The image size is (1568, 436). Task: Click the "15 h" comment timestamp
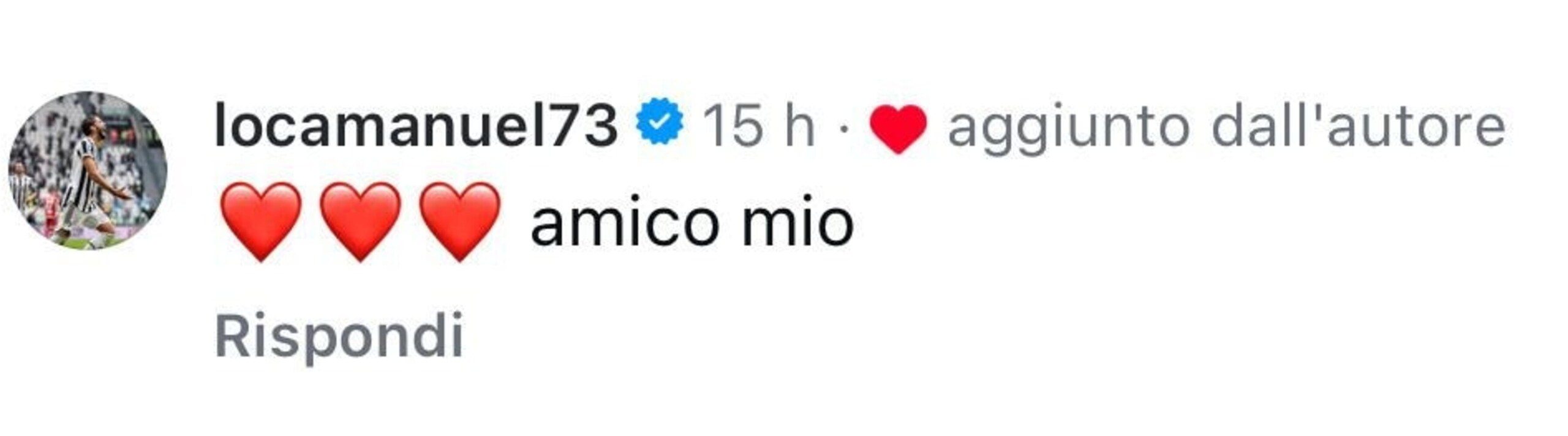click(x=758, y=126)
